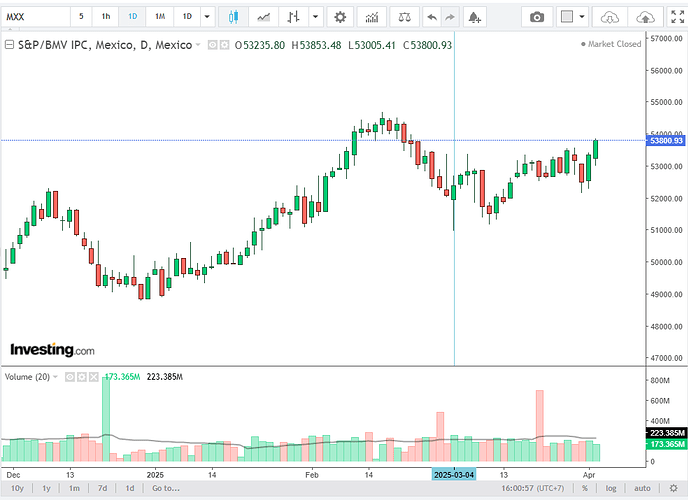Click the black 223.385M volume axis label
Image resolution: width=688 pixels, height=500 pixels.
pyautogui.click(x=666, y=433)
